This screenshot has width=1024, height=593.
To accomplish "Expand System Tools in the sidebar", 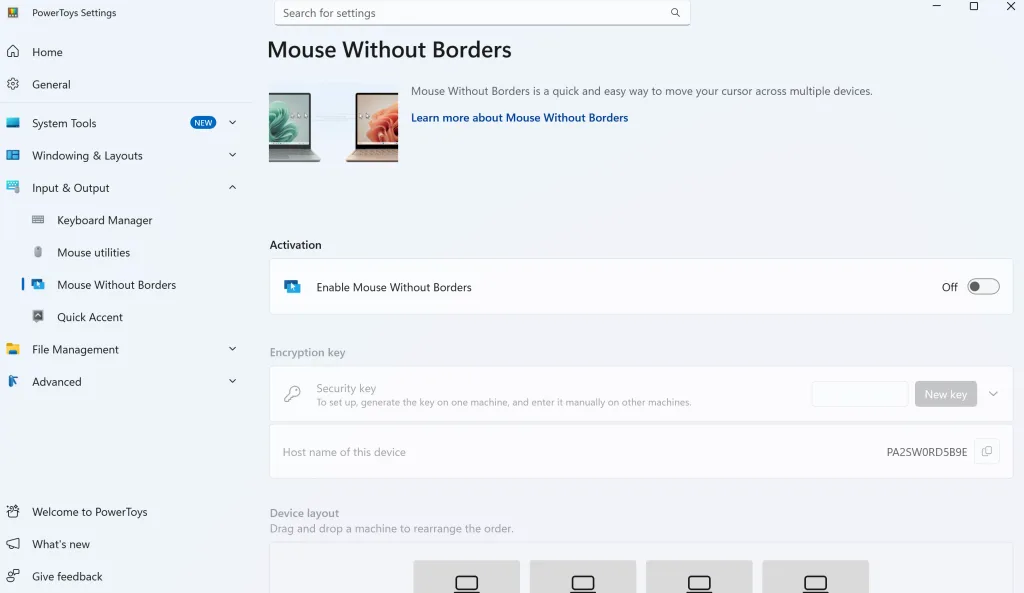I will point(232,123).
